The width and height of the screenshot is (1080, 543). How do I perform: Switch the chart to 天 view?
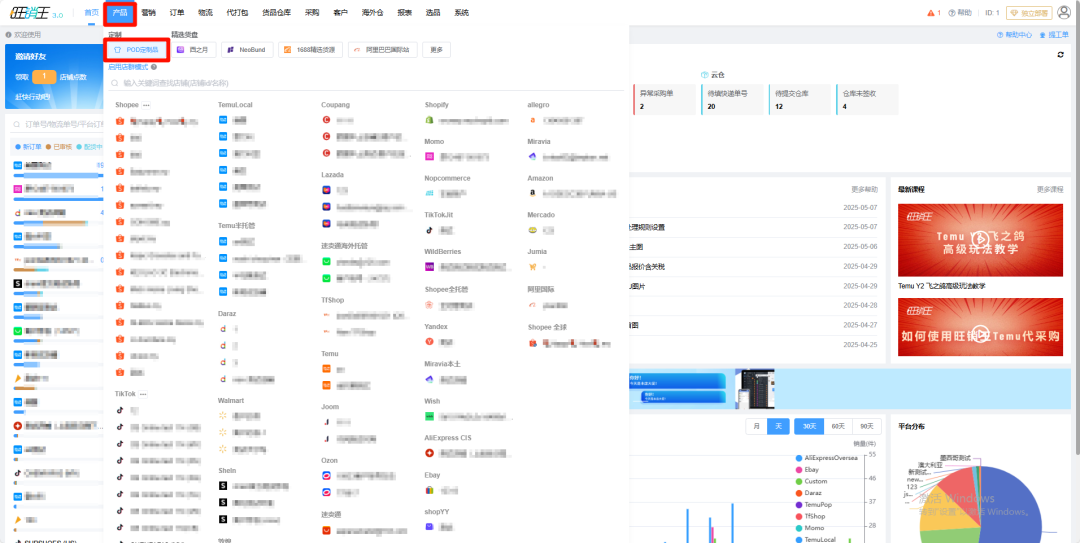click(778, 427)
